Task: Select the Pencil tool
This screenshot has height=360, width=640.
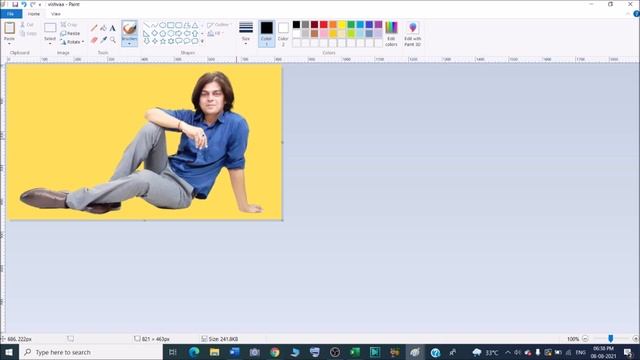Action: 94,28
